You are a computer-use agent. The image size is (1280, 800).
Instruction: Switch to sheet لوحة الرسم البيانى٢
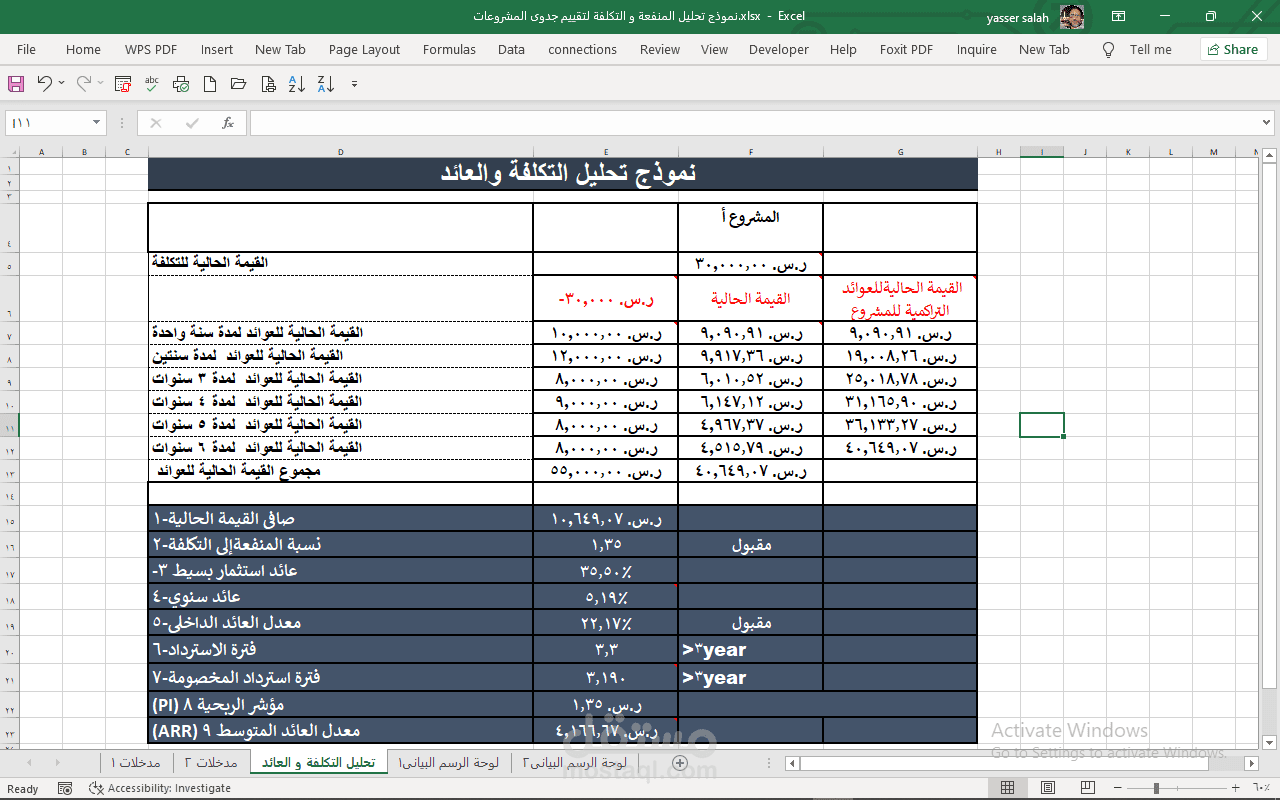[574, 763]
